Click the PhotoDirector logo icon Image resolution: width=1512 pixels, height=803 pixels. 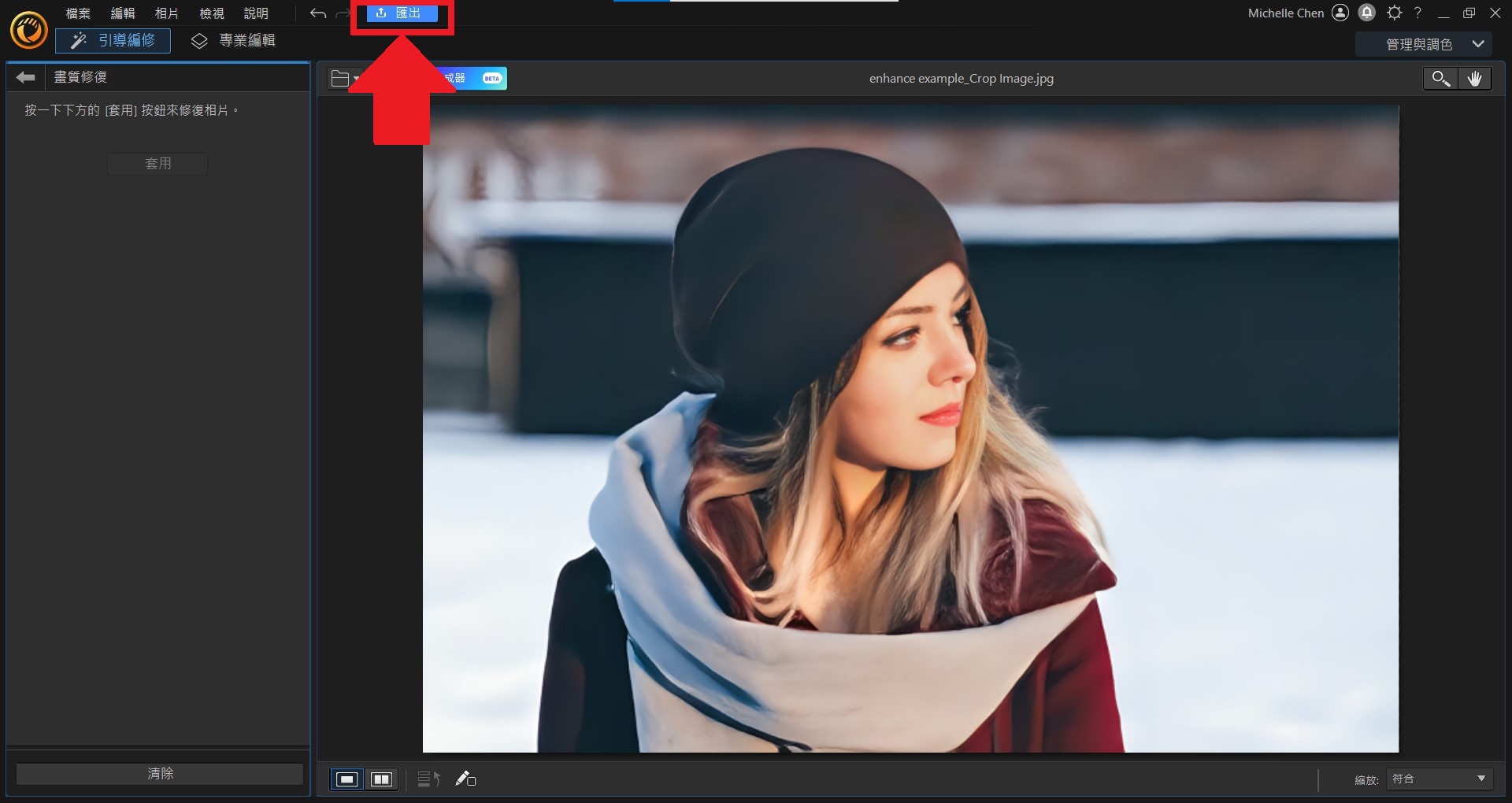(x=28, y=31)
